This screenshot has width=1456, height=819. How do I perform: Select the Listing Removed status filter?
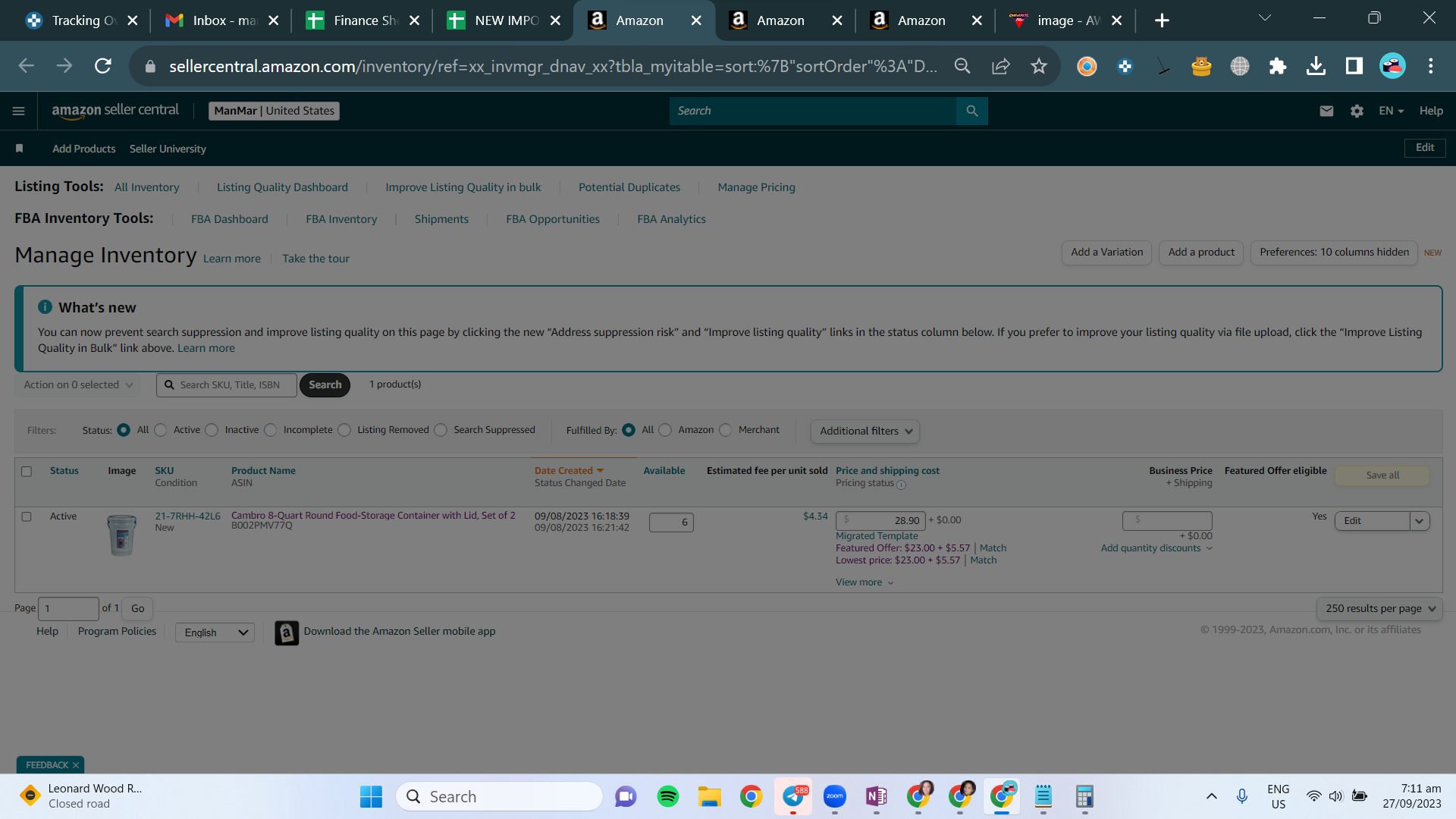pos(344,430)
